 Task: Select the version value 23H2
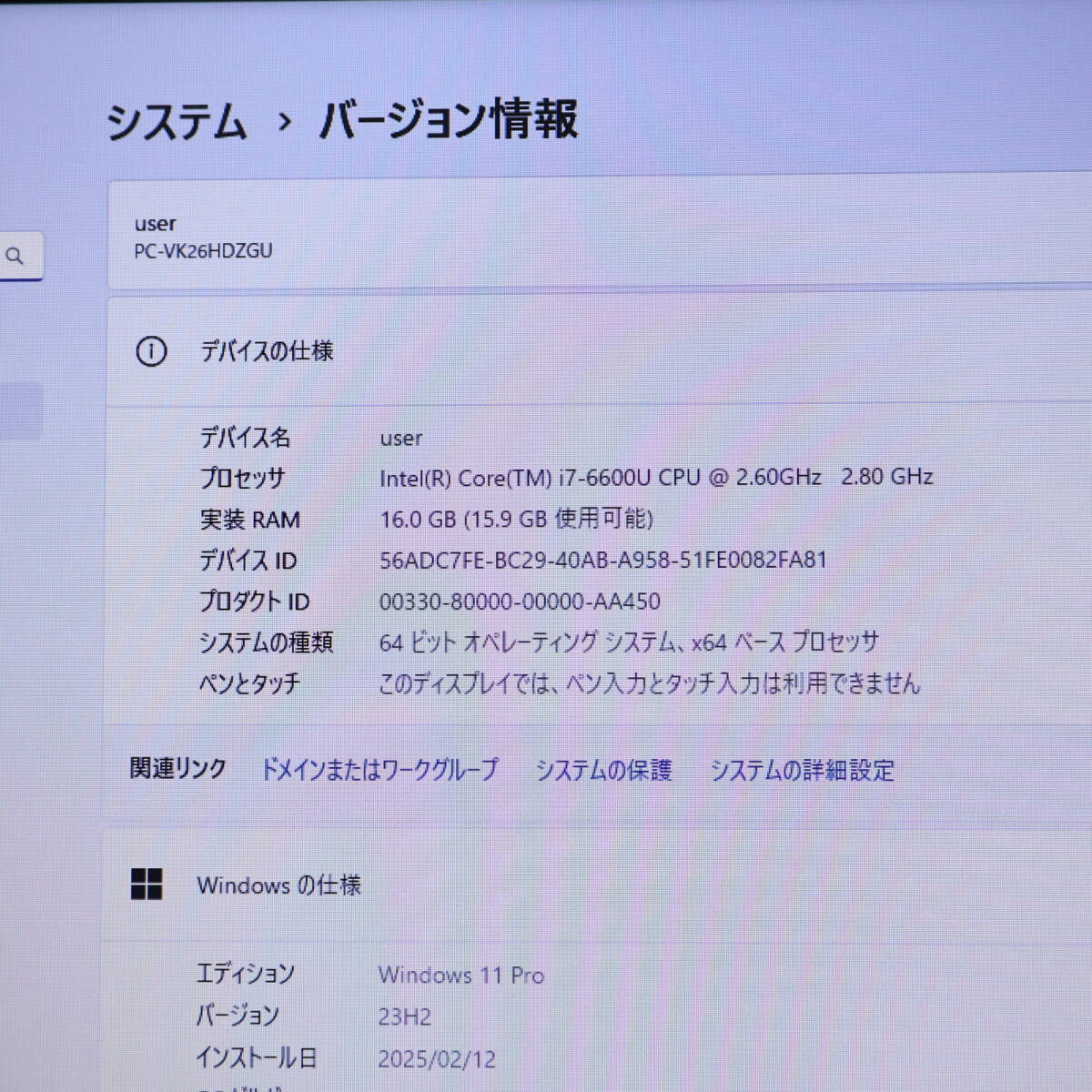coord(405,1016)
